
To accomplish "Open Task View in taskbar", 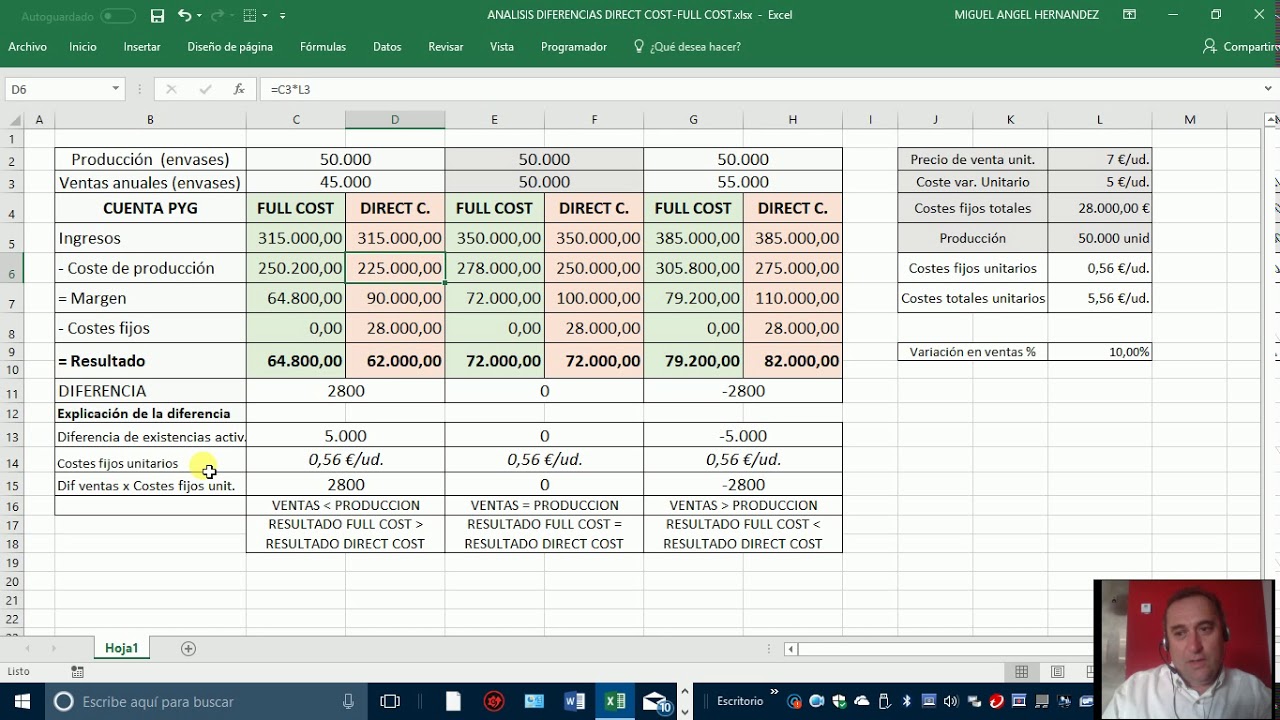I will tap(391, 701).
